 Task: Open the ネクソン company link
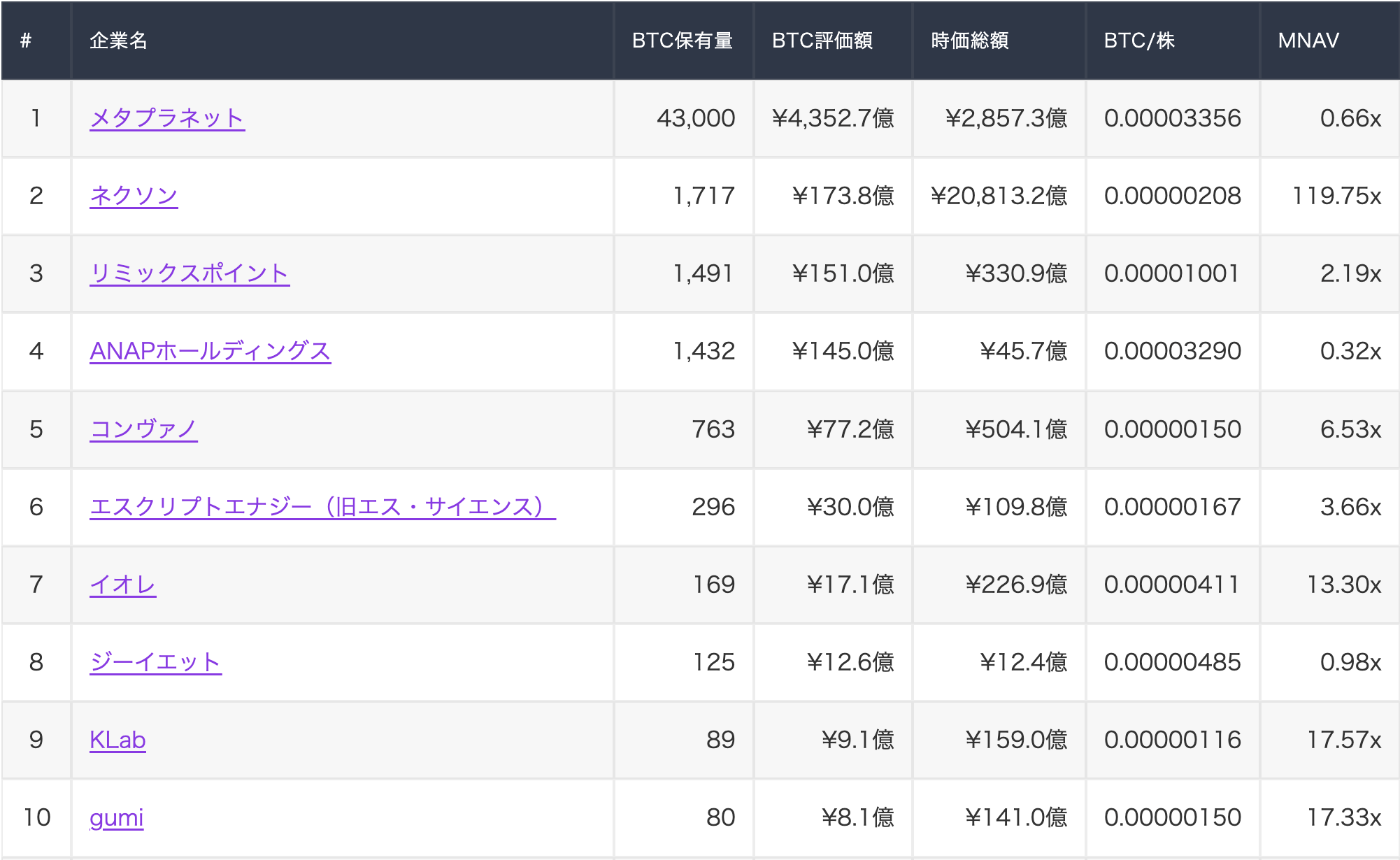click(134, 196)
